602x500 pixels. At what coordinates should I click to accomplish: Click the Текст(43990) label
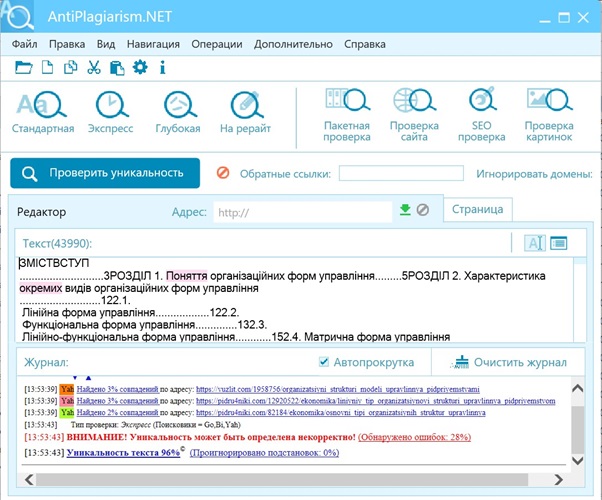coord(57,243)
